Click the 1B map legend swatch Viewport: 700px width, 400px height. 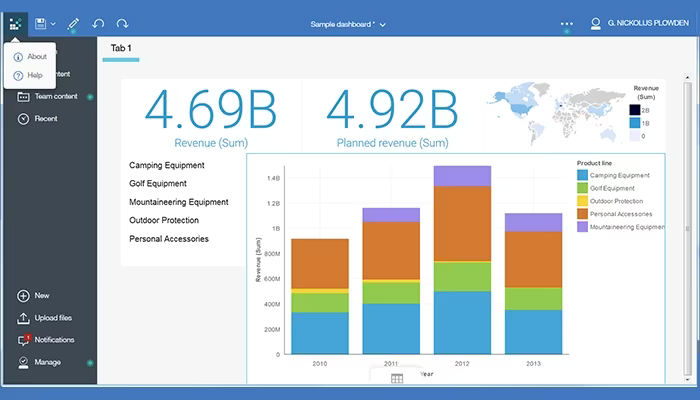635,123
